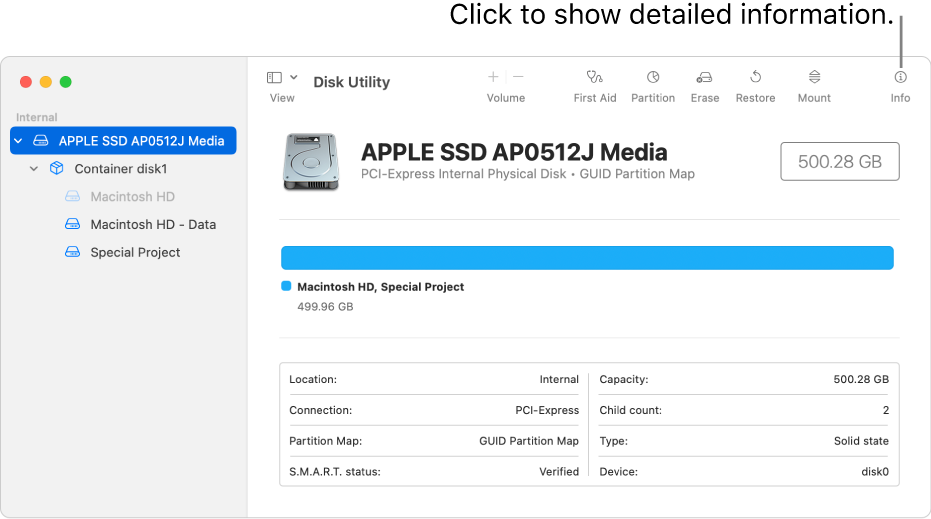Click the Macintosh HD - Data drive icon
The width and height of the screenshot is (931, 519).
(x=72, y=224)
